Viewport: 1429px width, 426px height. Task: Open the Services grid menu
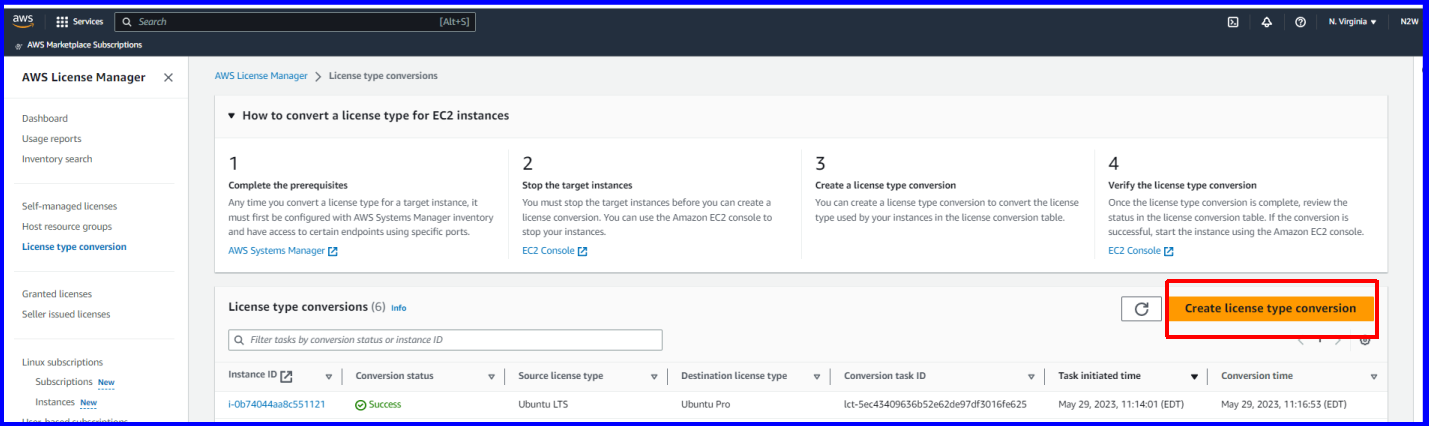click(62, 22)
